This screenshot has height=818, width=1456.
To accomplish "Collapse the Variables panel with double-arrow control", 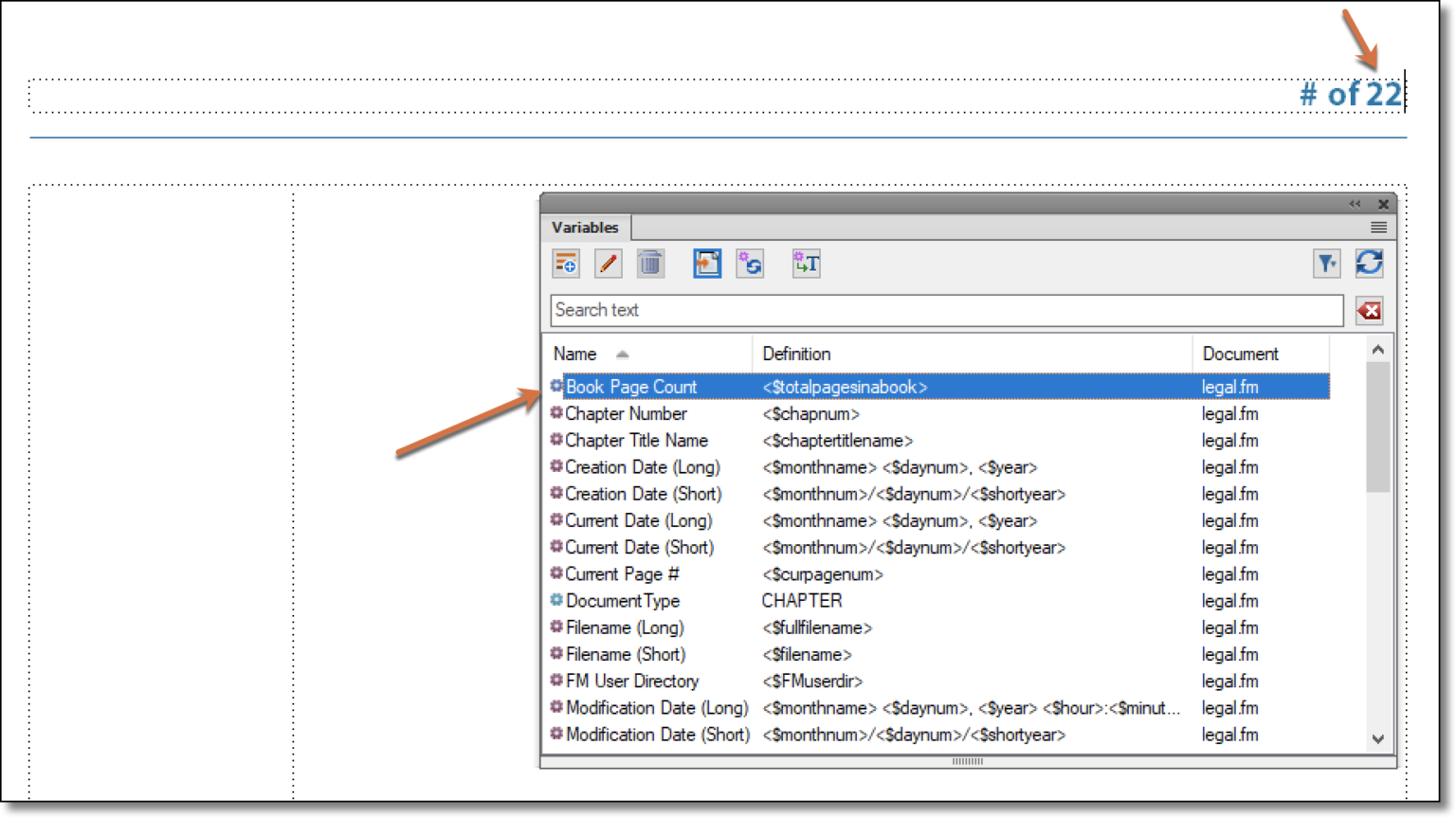I will [1354, 204].
